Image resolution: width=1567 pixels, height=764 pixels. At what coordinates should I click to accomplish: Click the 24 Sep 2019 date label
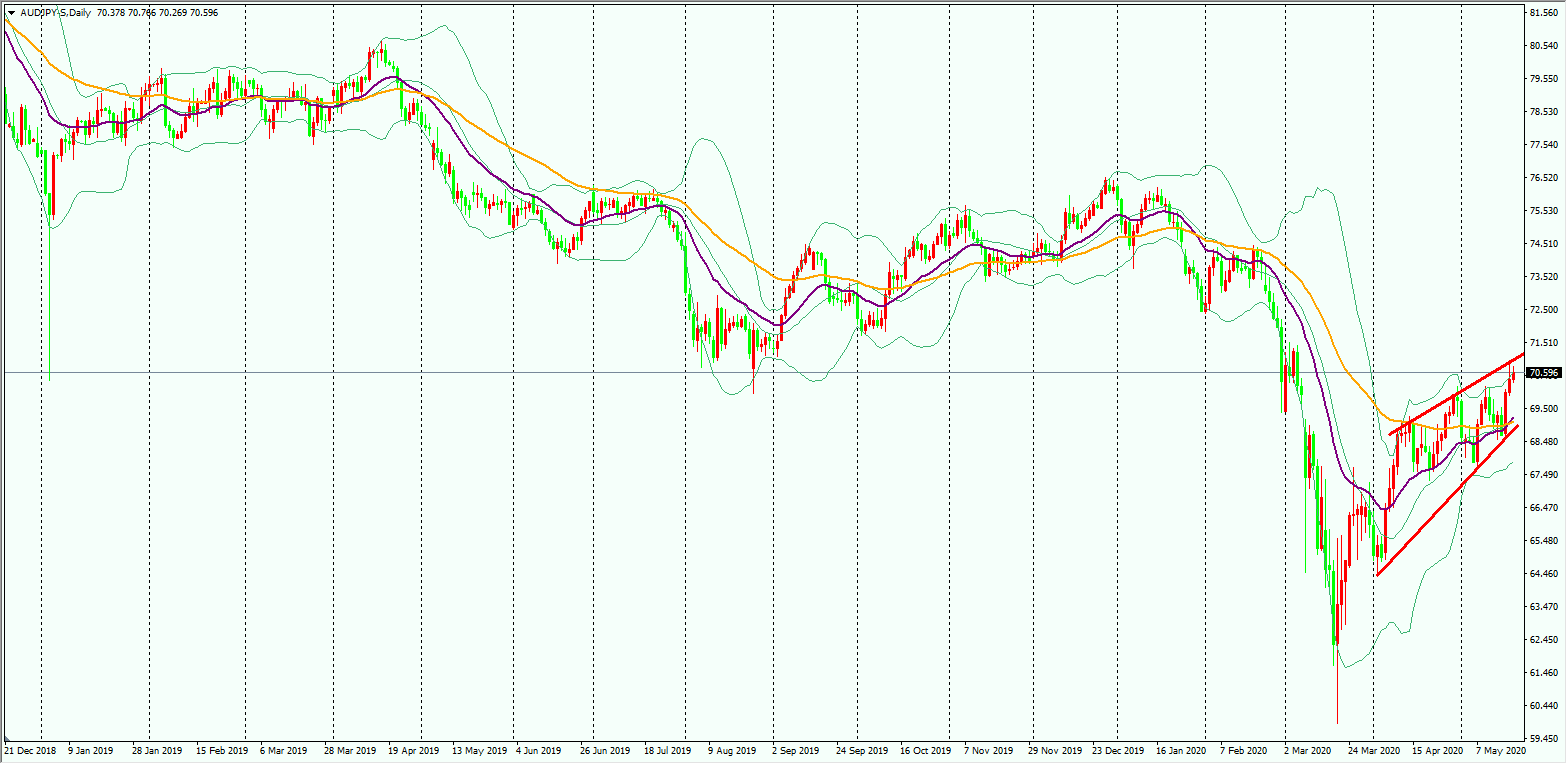coord(862,749)
